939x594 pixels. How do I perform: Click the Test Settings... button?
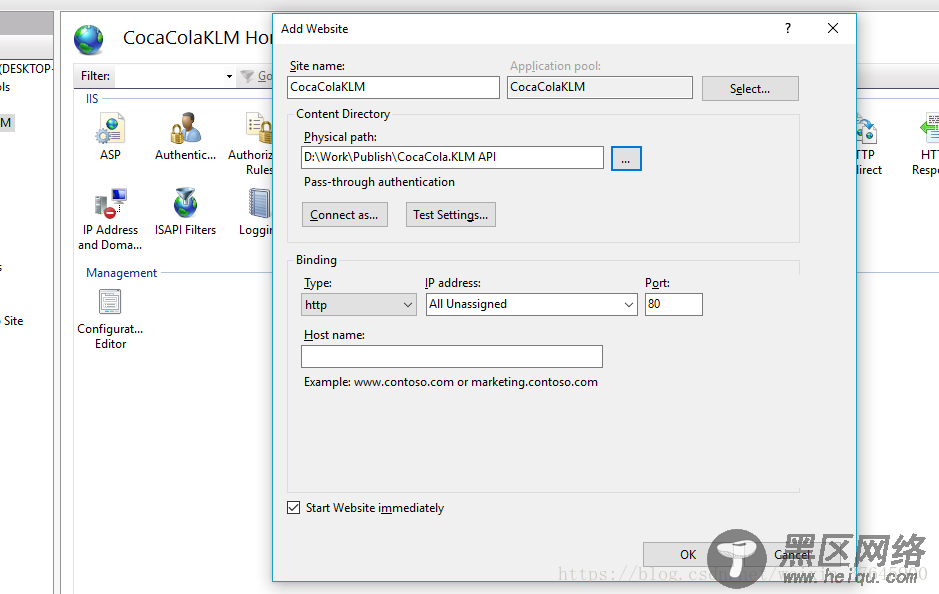pyautogui.click(x=450, y=215)
